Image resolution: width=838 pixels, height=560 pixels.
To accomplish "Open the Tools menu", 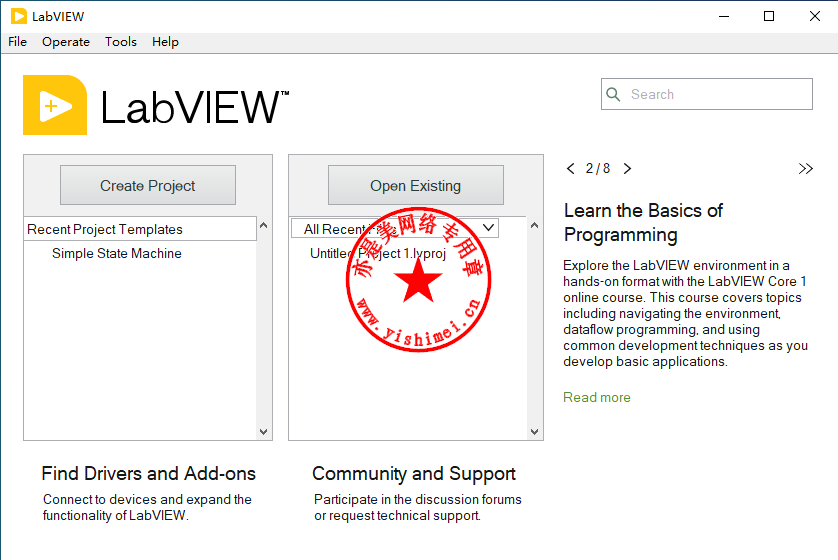I will pos(121,42).
